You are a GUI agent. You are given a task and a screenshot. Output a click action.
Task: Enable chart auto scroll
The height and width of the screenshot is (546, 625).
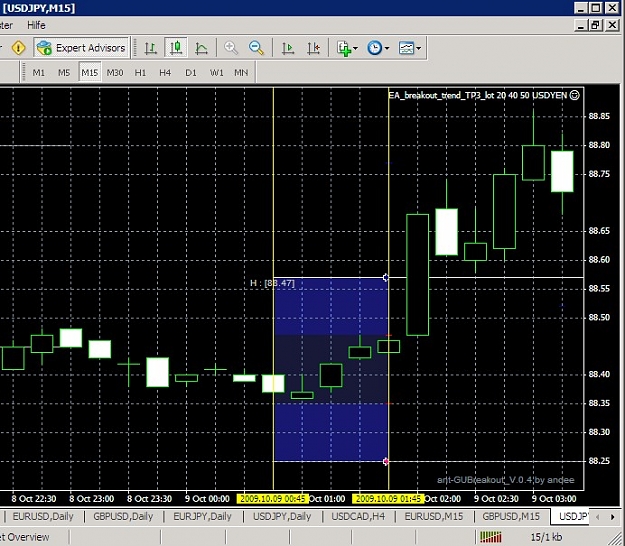tap(288, 48)
